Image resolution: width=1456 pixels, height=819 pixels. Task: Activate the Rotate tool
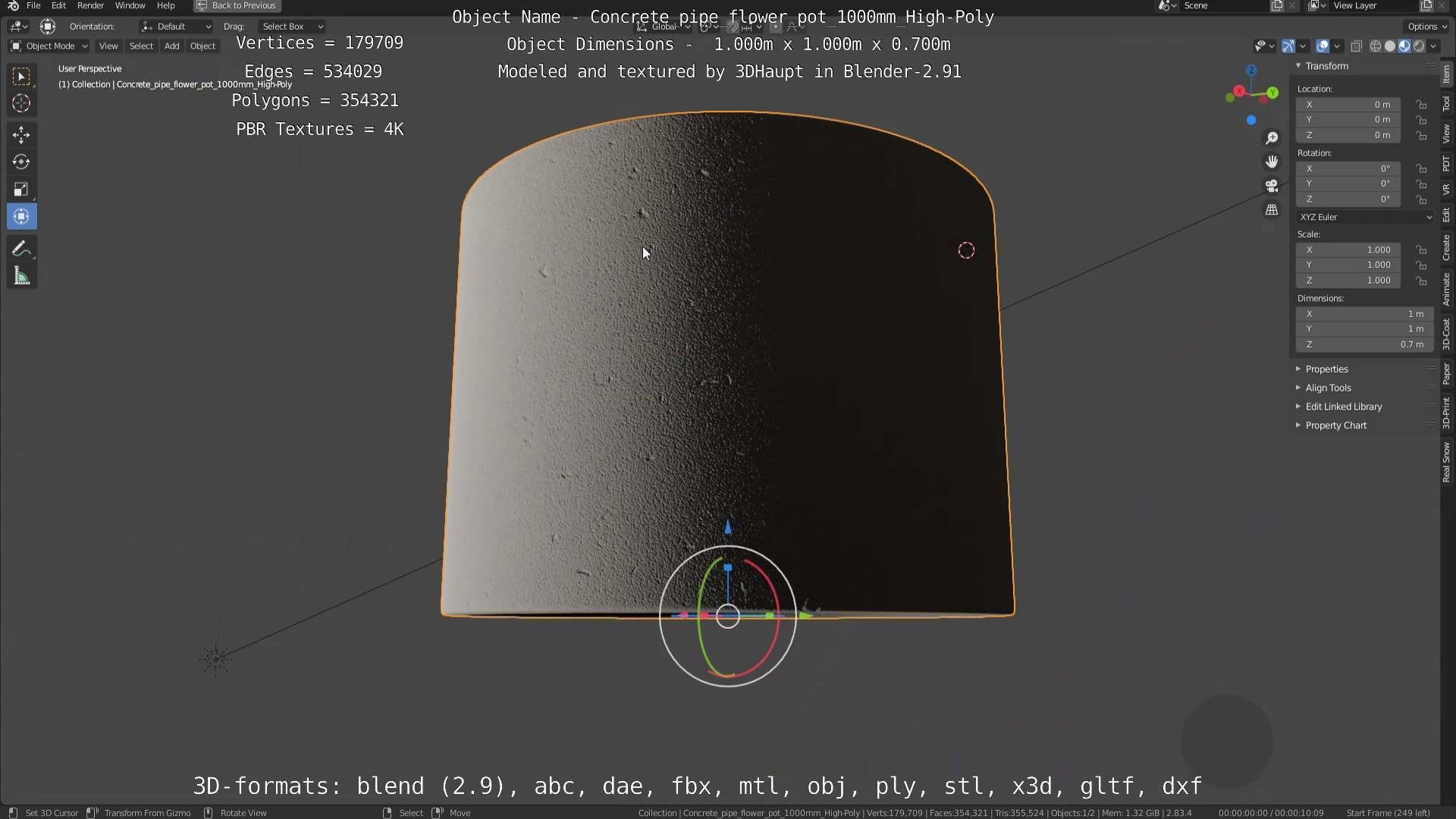21,162
